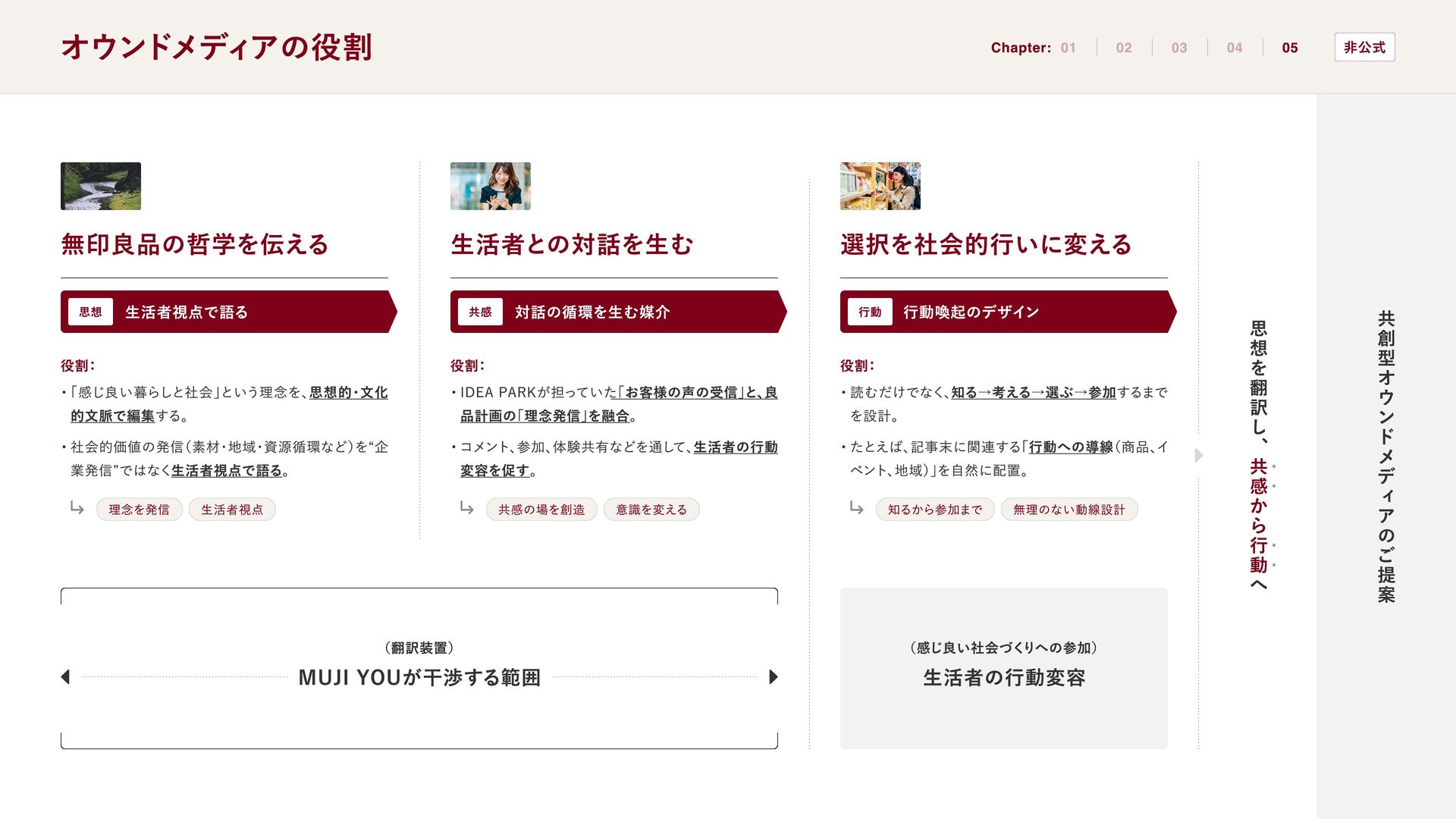The height and width of the screenshot is (819, 1456).
Task: Click the 生活者の行動変容 gray box
Action: click(x=1003, y=668)
